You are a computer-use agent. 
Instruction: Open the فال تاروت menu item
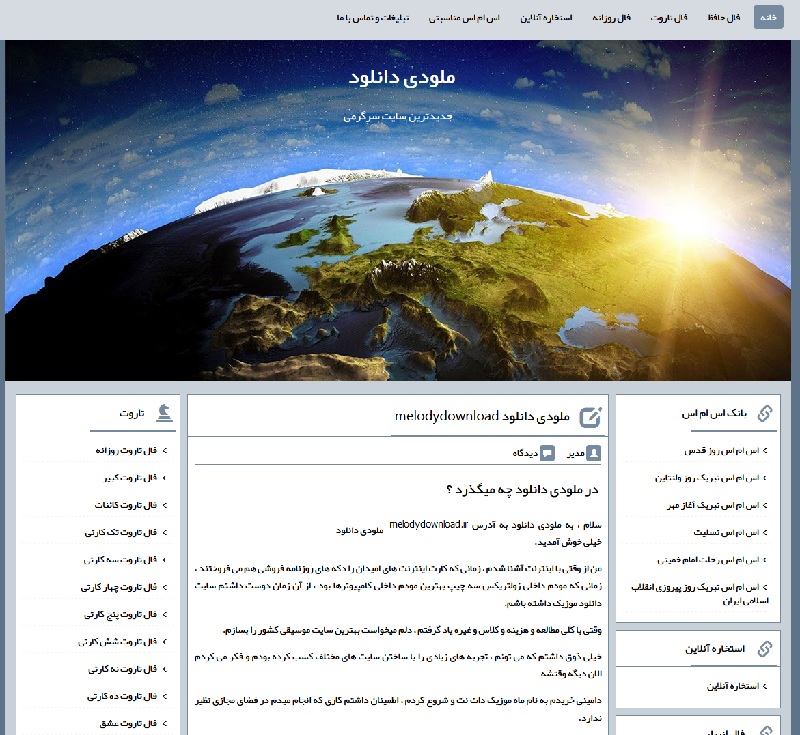669,17
